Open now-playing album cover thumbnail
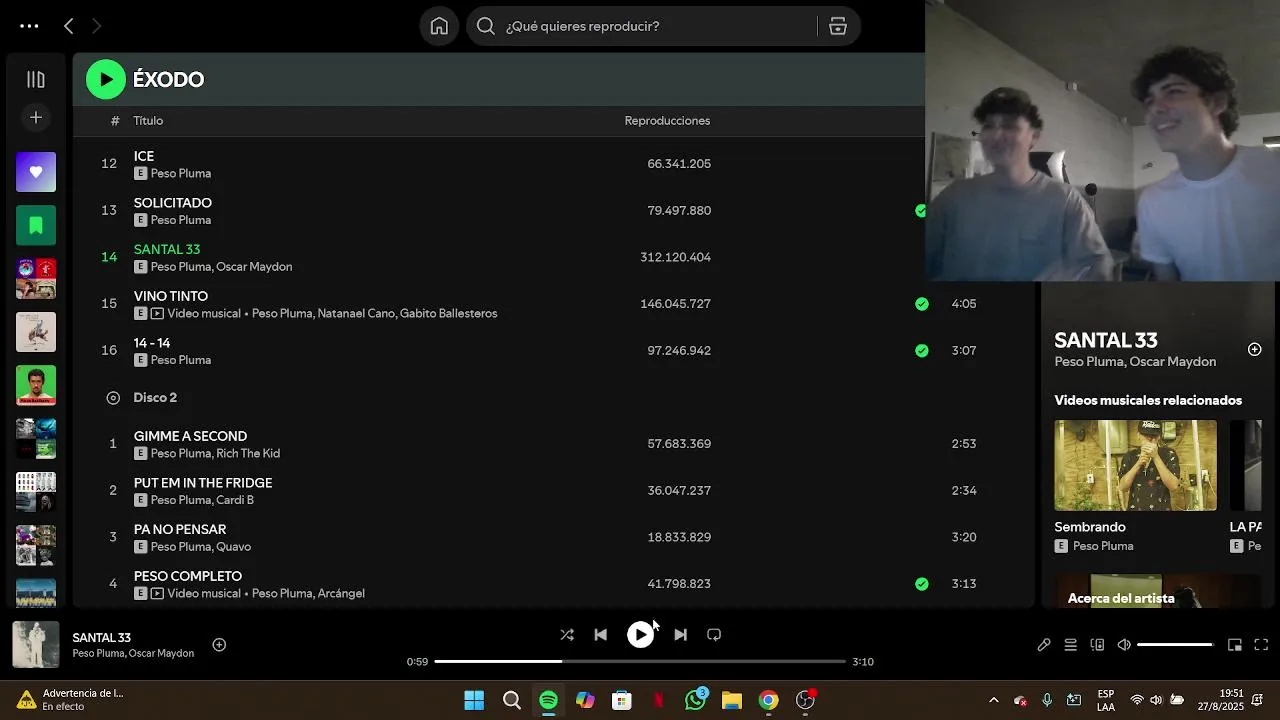 click(35, 645)
